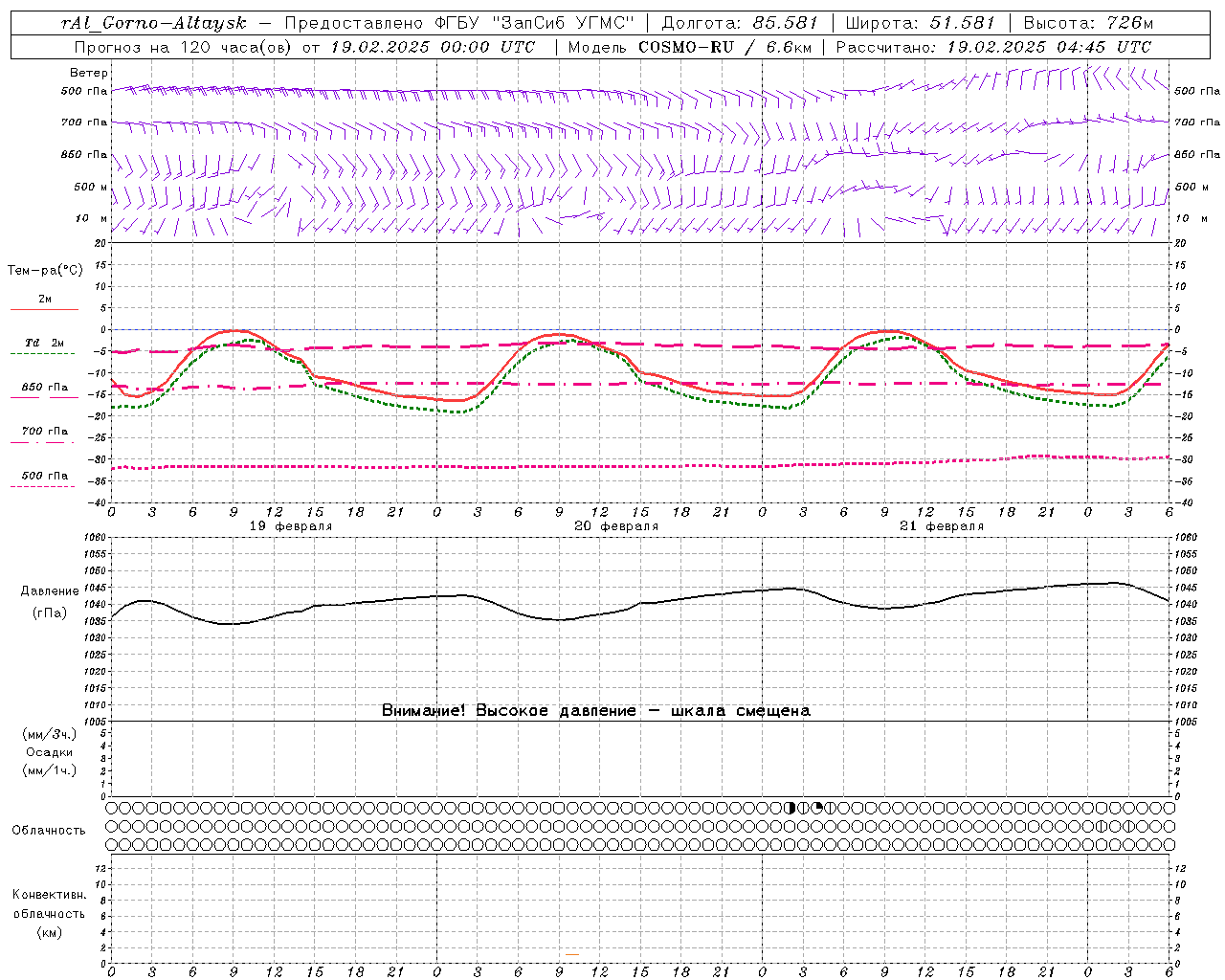Click the (мм/1ч.) precipitation unit label
This screenshot has width=1225, height=980.
click(x=50, y=770)
